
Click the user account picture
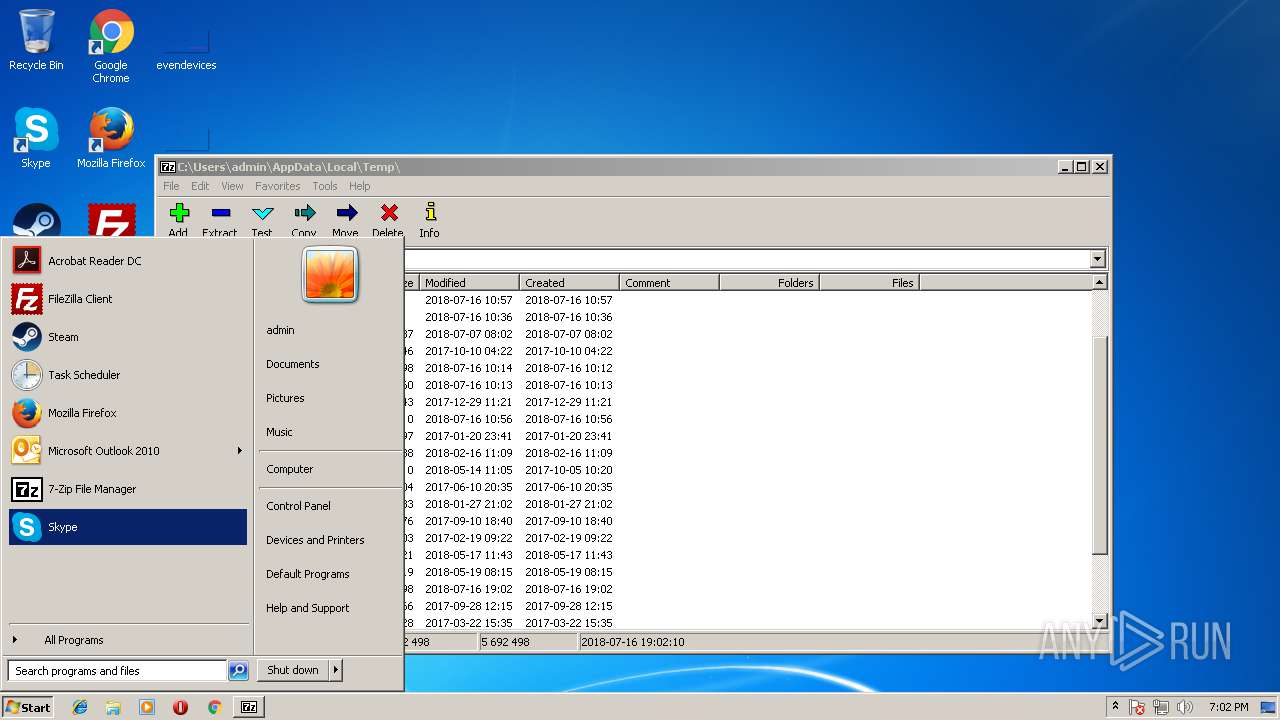pyautogui.click(x=330, y=274)
